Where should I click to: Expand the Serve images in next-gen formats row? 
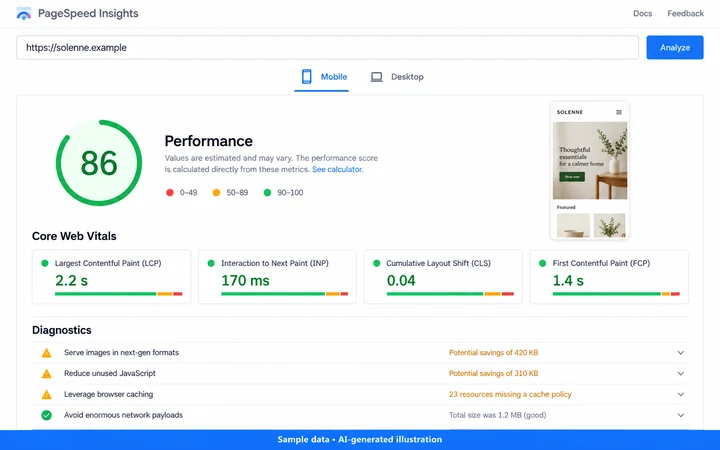click(360, 353)
